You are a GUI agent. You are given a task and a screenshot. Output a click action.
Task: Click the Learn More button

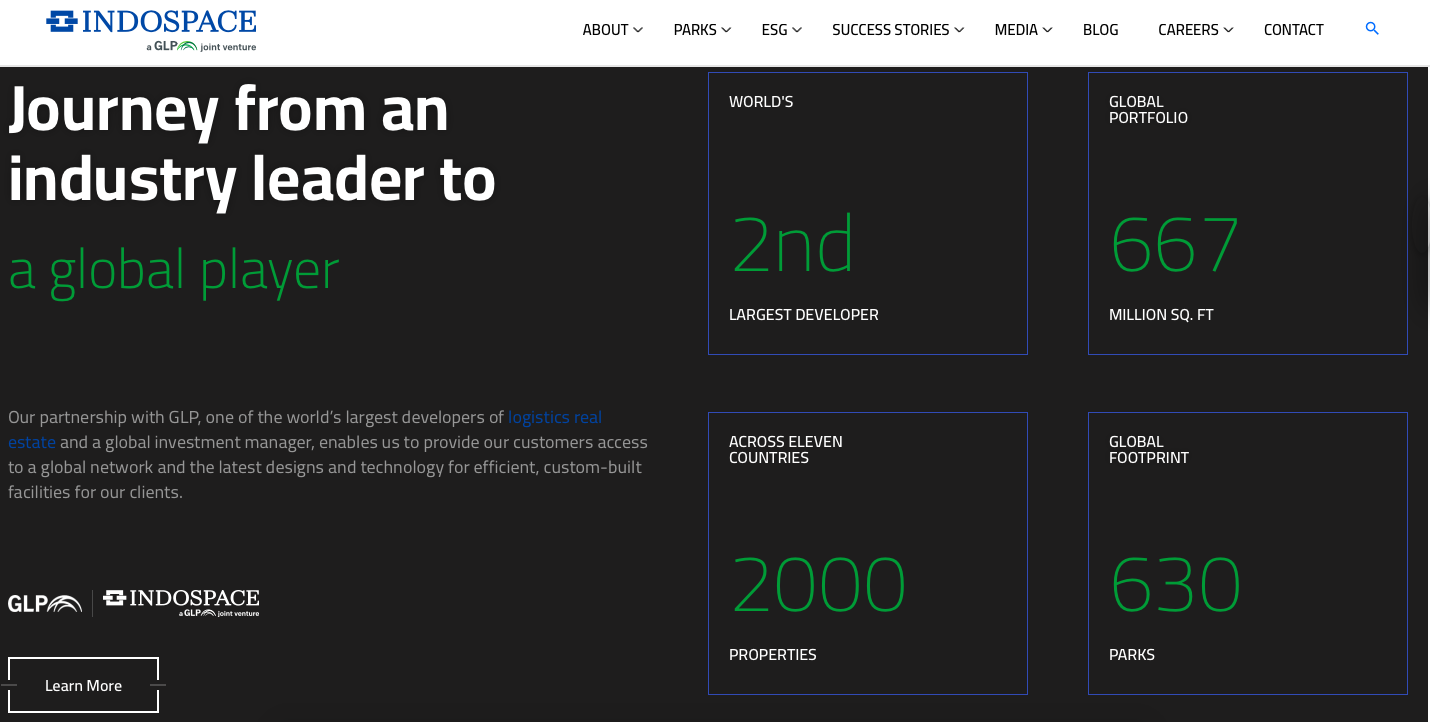tap(83, 685)
